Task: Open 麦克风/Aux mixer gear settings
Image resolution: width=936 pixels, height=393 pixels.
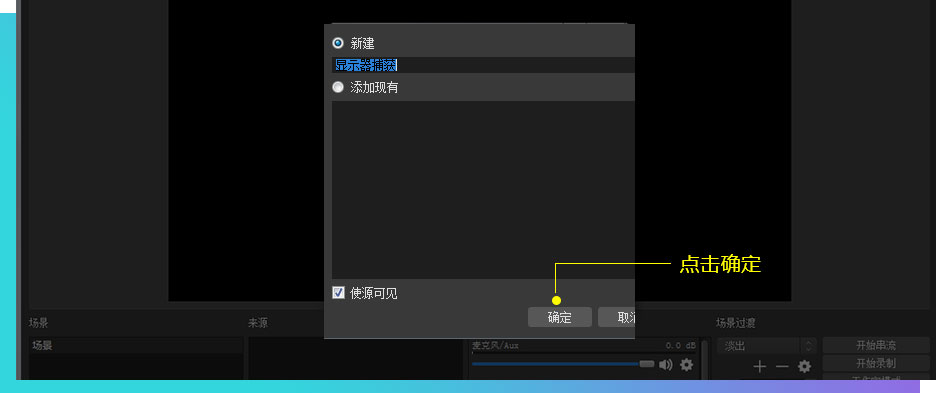Action: [687, 364]
